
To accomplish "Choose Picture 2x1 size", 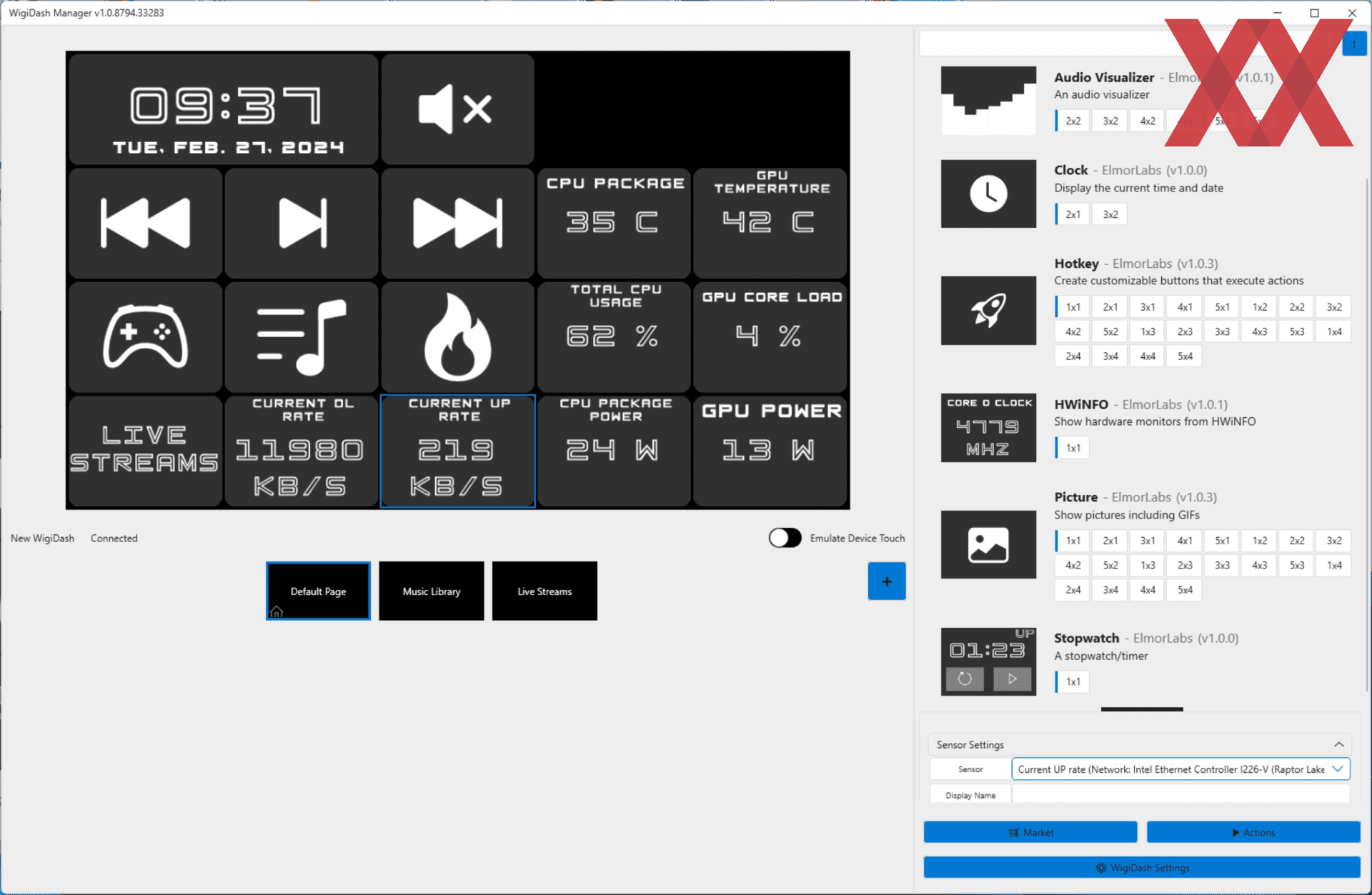I will [1110, 541].
